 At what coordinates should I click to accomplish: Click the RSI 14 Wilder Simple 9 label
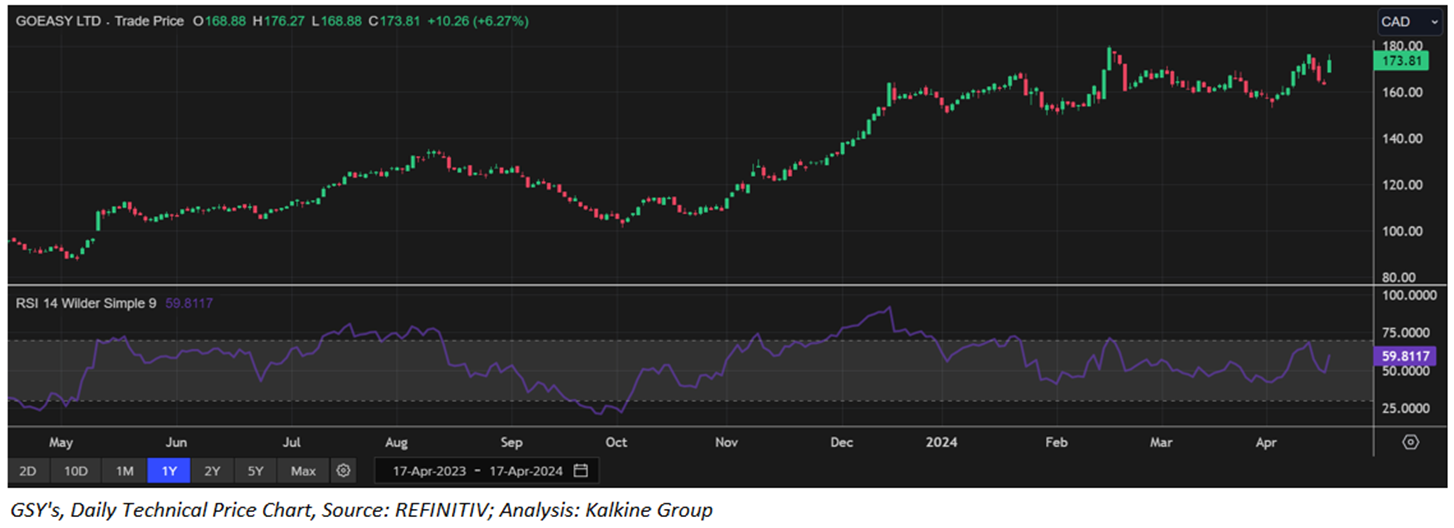tap(85, 301)
